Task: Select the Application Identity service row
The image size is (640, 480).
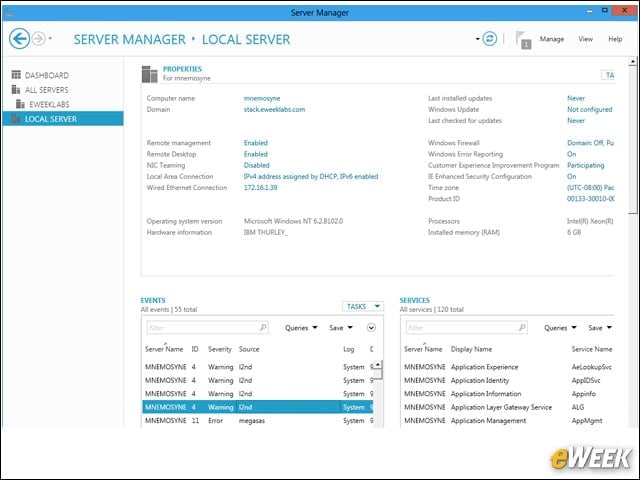Action: [508, 380]
